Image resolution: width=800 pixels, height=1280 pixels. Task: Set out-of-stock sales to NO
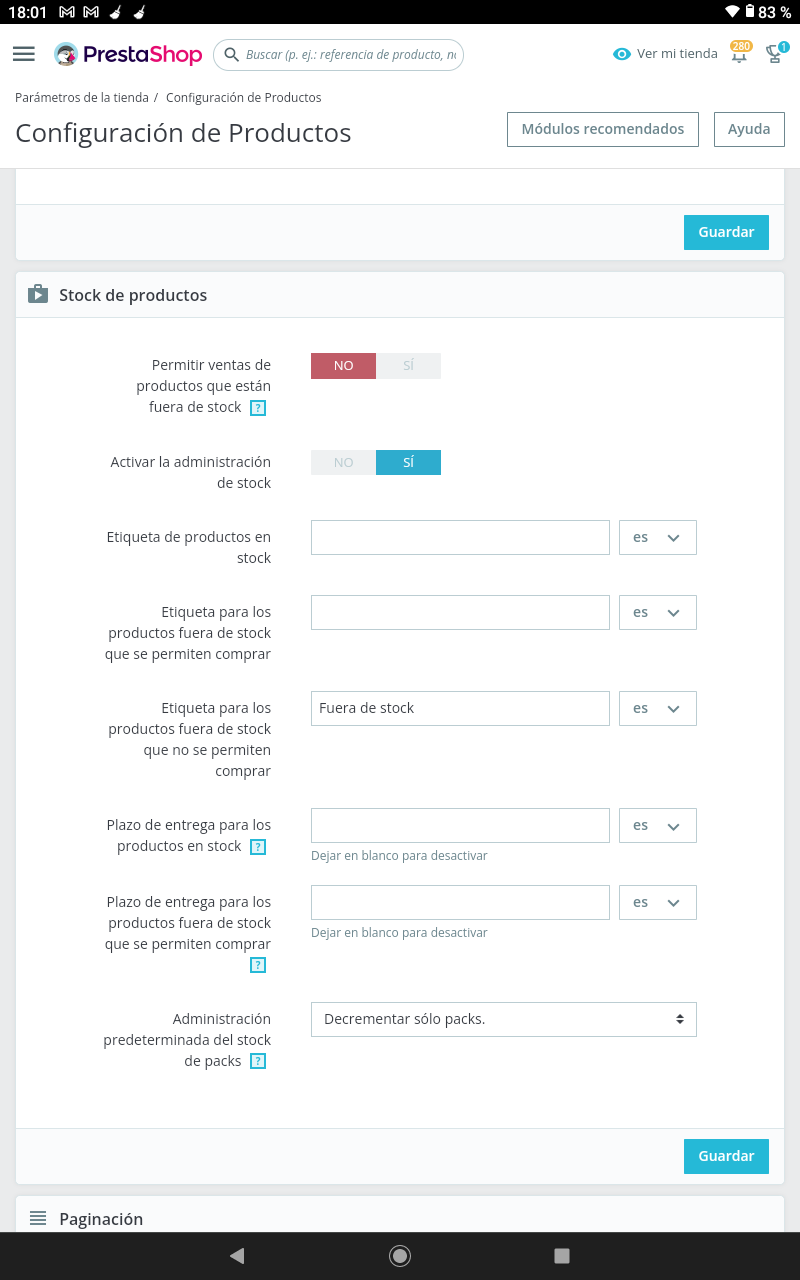point(343,366)
